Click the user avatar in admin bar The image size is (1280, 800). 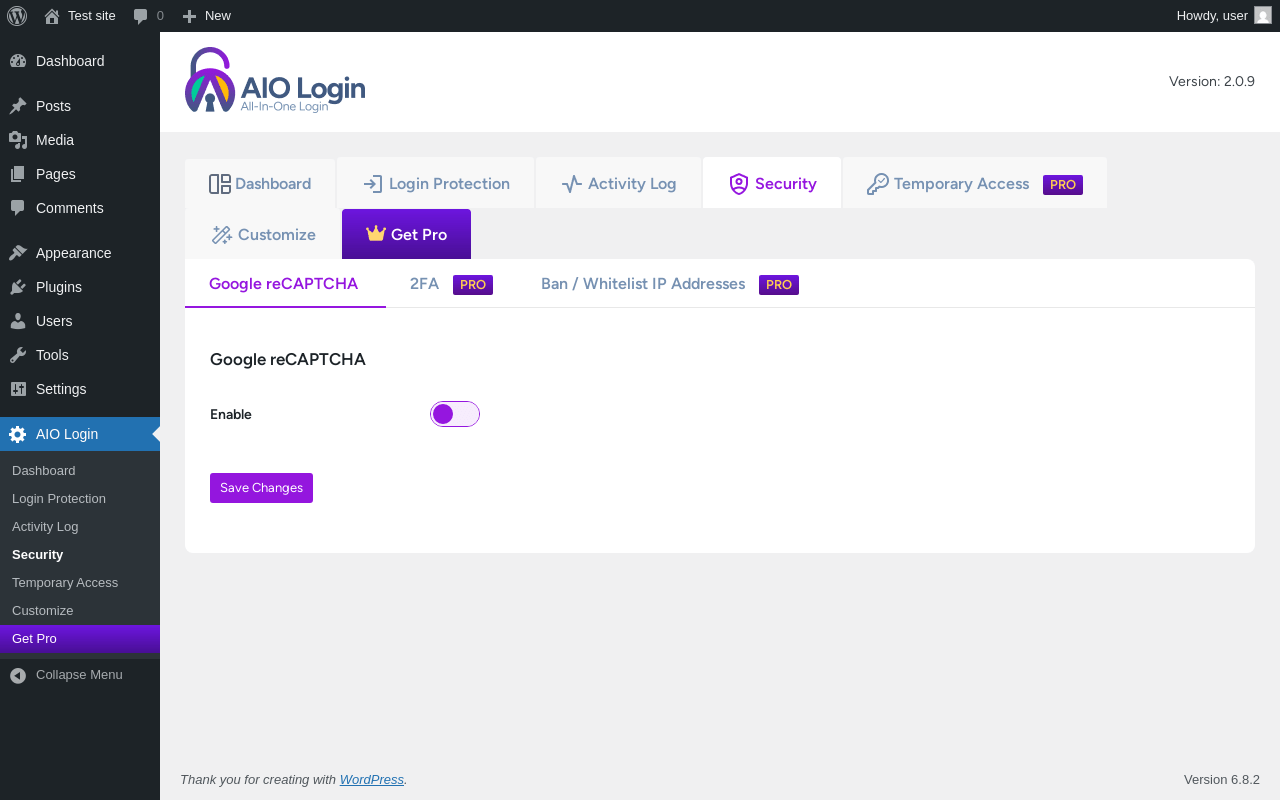tap(1263, 15)
